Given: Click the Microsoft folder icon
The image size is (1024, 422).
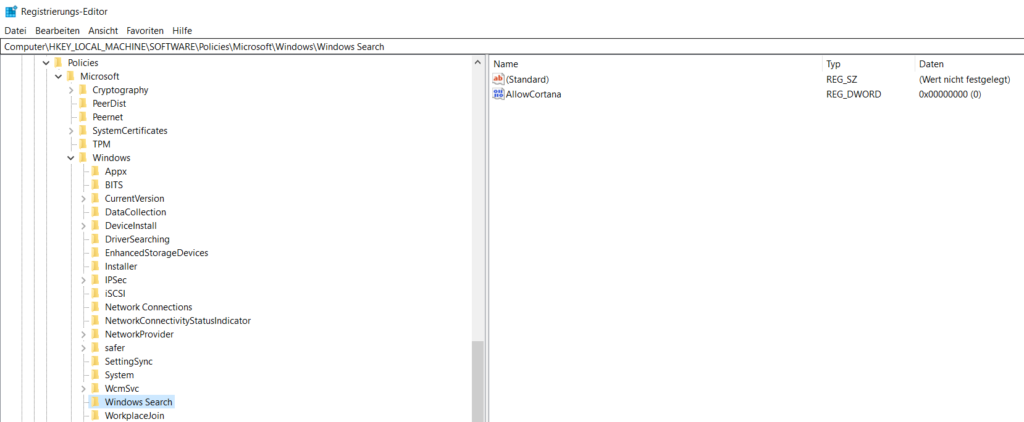Looking at the screenshot, I should click(x=70, y=76).
